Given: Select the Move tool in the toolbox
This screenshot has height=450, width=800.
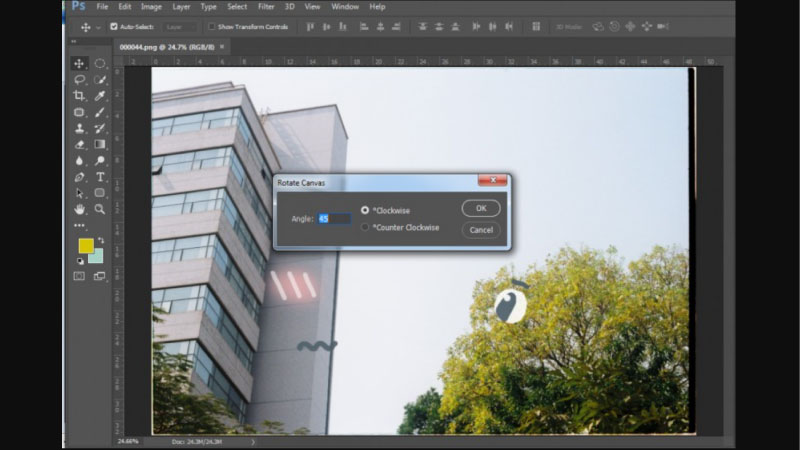Looking at the screenshot, I should tap(79, 63).
